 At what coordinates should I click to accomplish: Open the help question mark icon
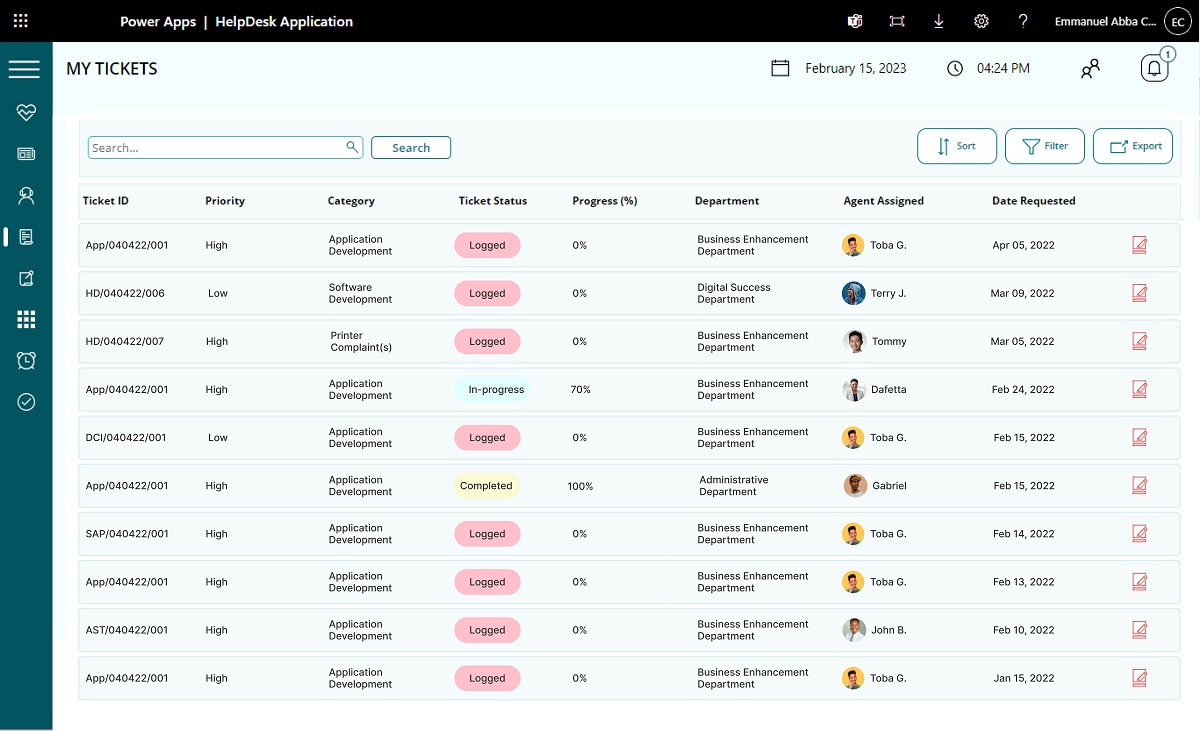1023,21
